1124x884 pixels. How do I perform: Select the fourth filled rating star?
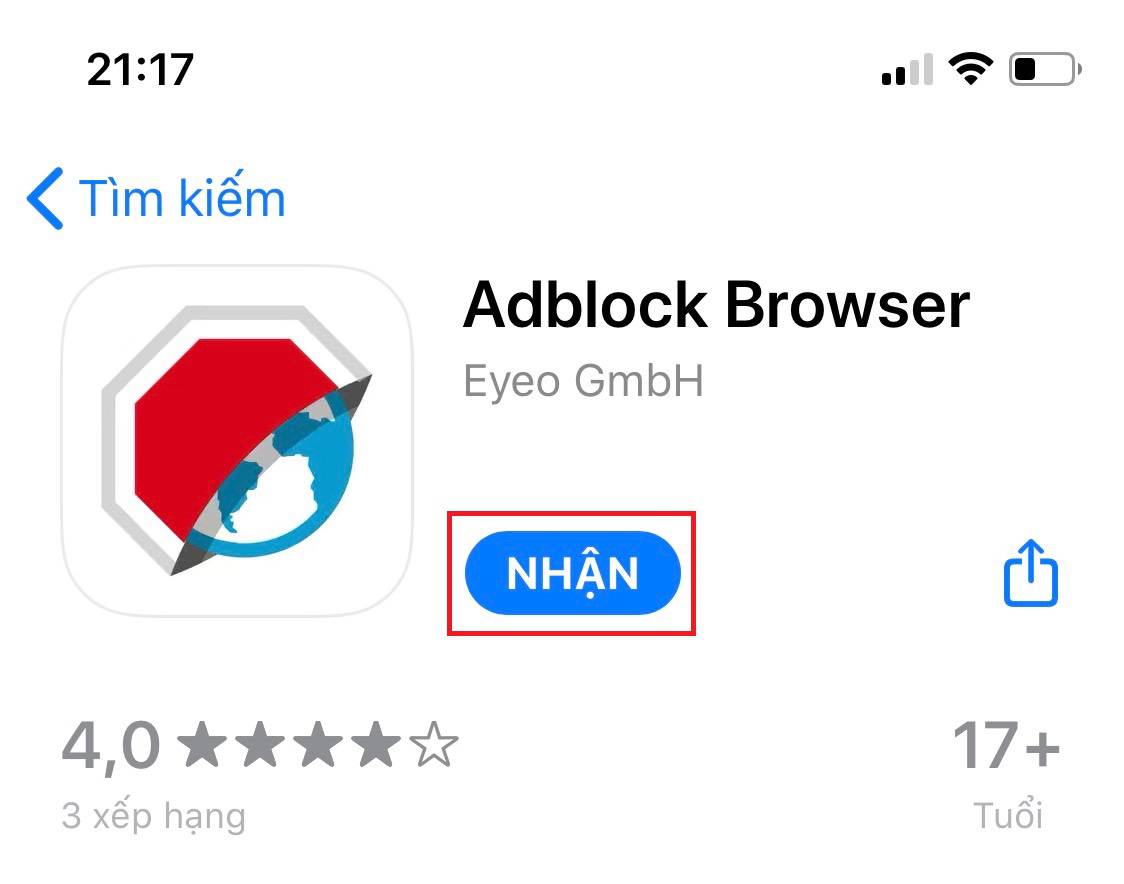coord(376,745)
